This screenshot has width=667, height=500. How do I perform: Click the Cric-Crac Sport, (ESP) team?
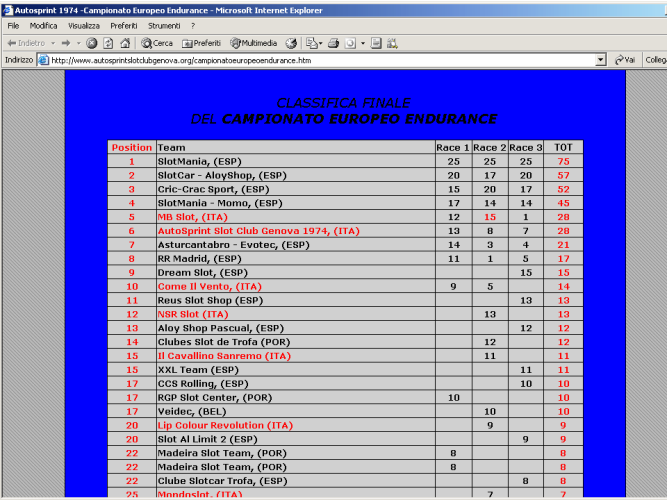pos(214,189)
